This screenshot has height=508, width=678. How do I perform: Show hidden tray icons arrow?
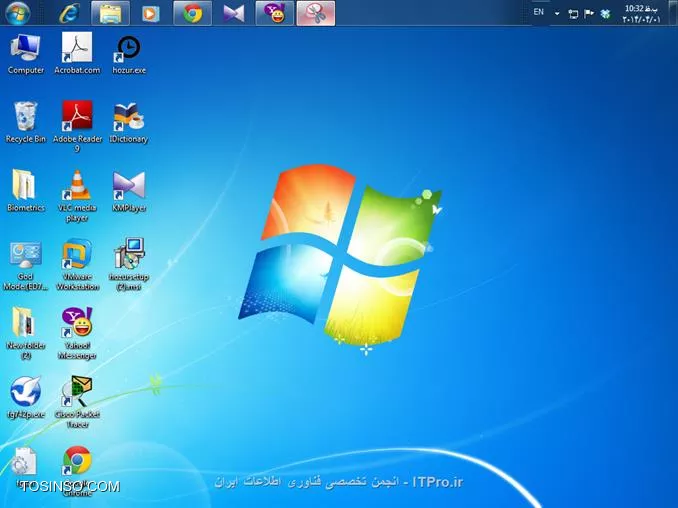tap(557, 13)
